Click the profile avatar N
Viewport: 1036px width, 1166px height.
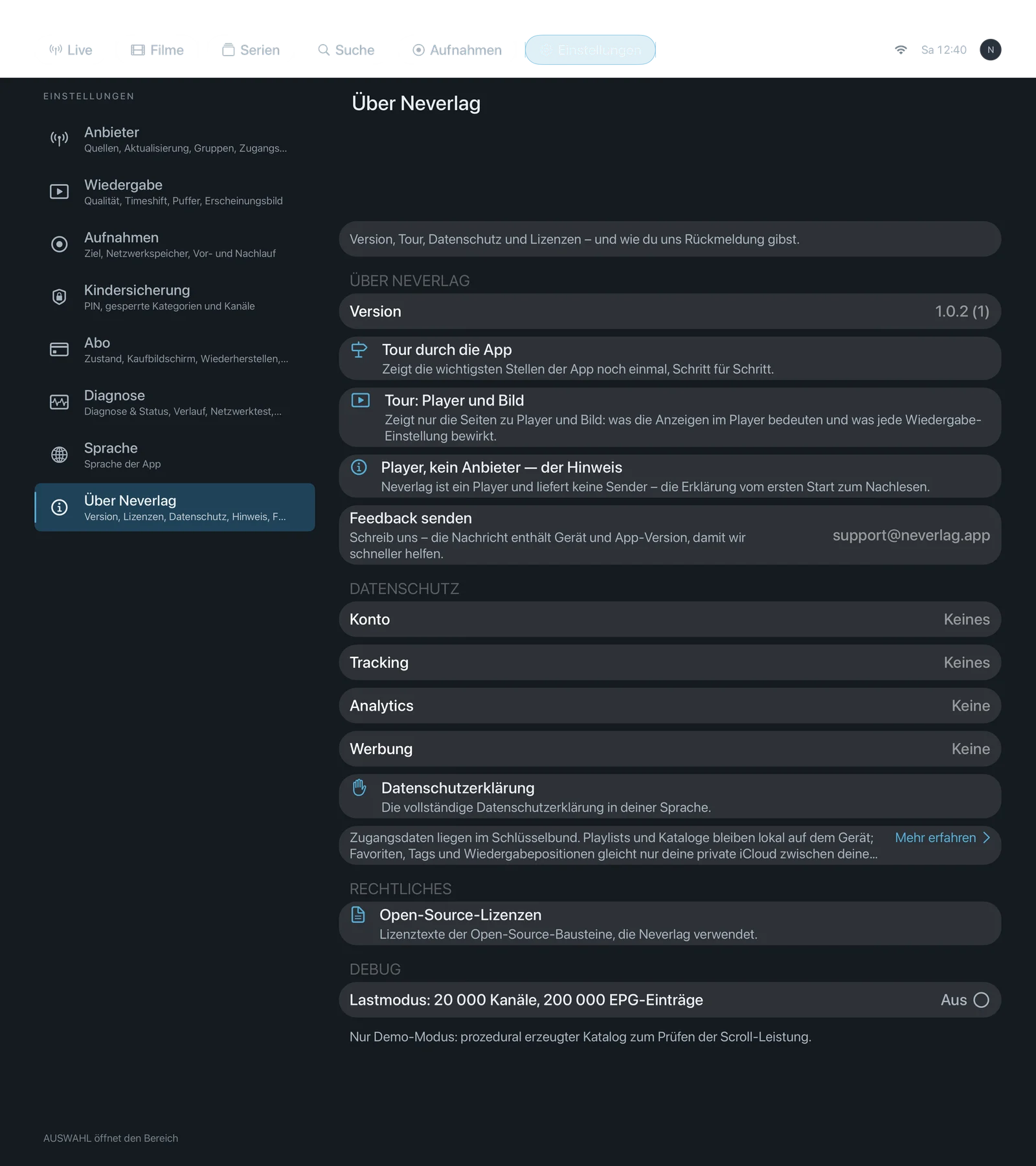pos(990,50)
